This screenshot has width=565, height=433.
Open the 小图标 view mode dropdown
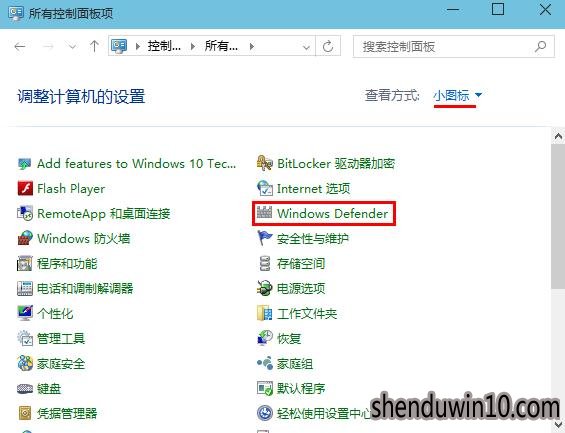(x=457, y=95)
